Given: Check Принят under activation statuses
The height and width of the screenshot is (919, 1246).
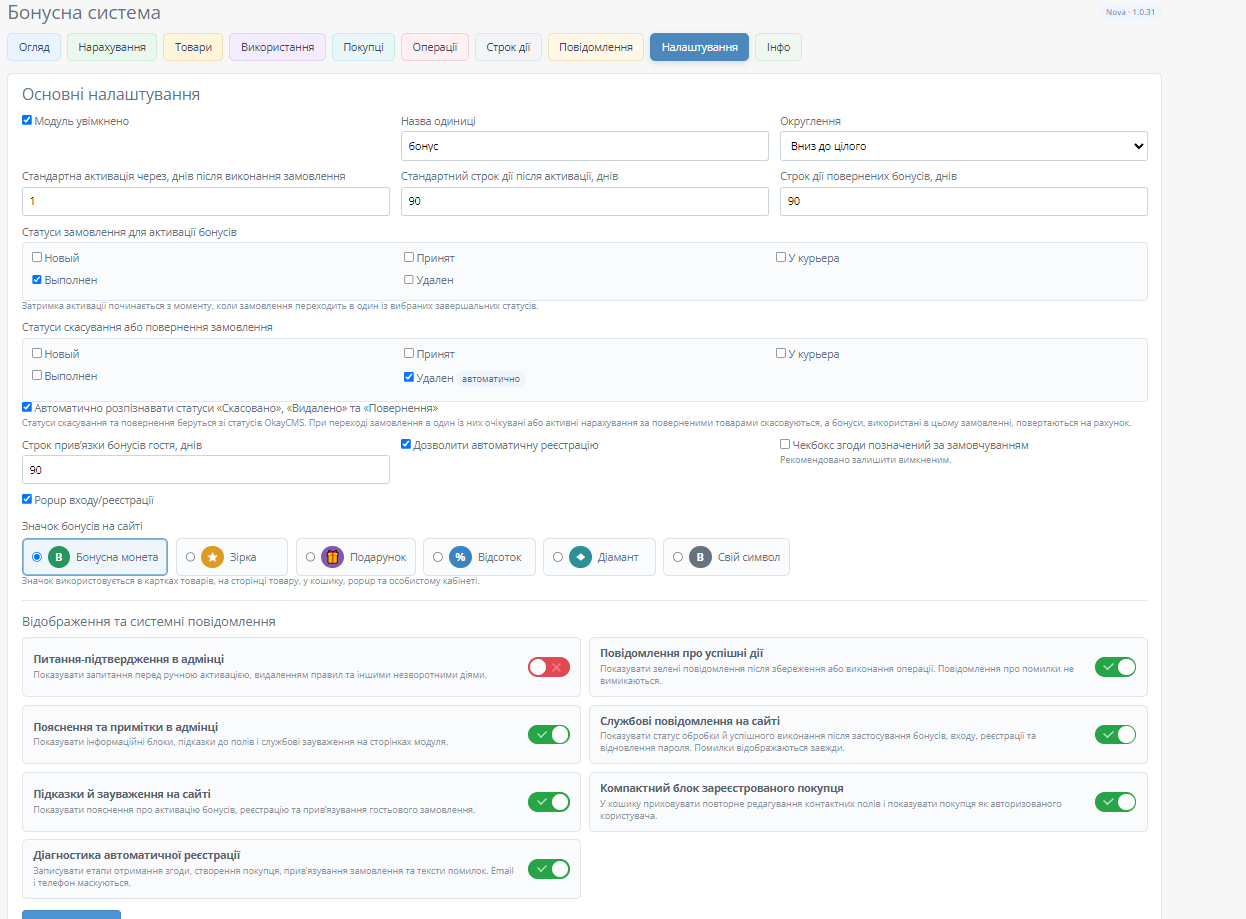Looking at the screenshot, I should click(x=409, y=257).
